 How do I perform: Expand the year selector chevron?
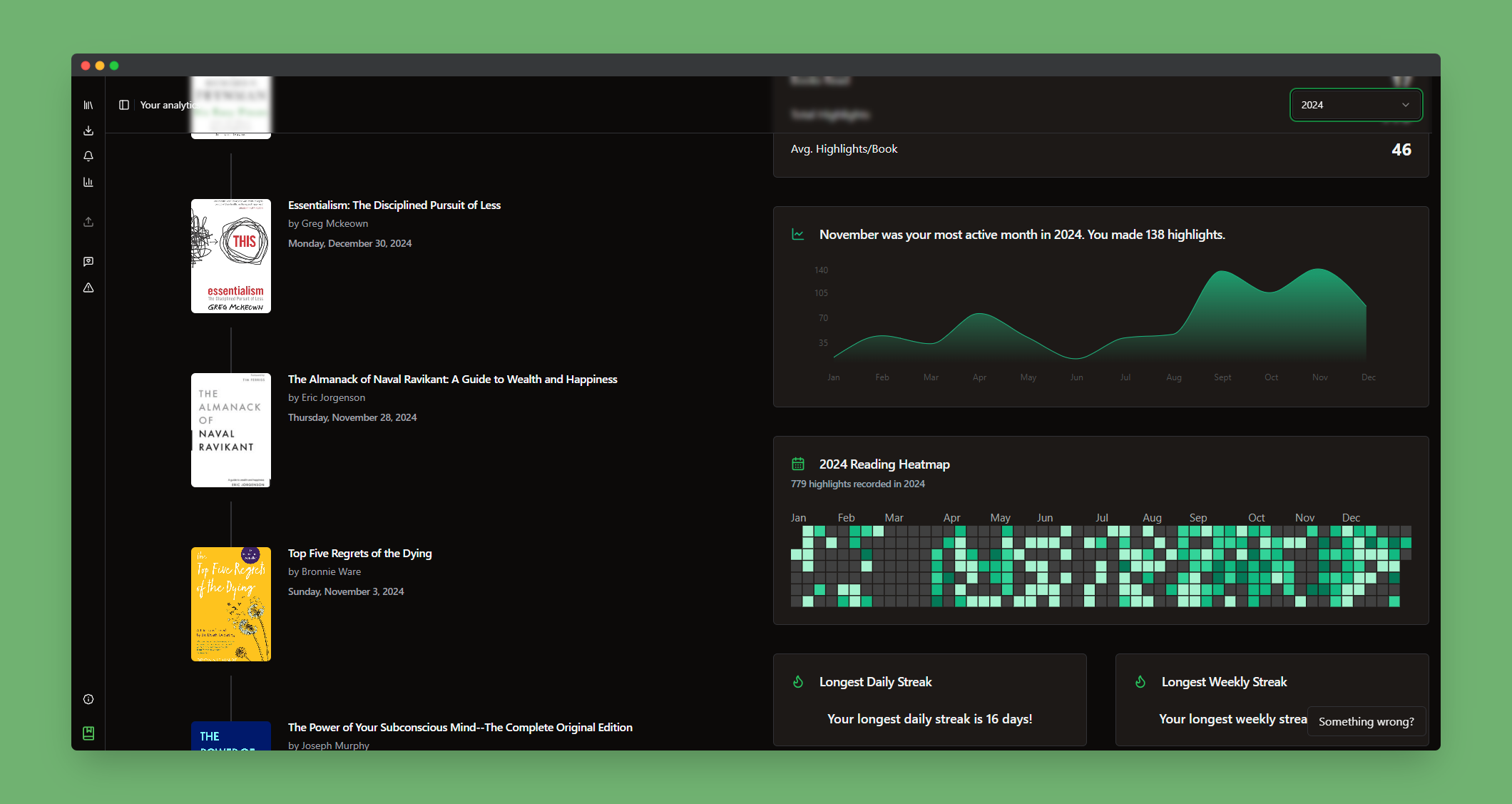click(1406, 105)
